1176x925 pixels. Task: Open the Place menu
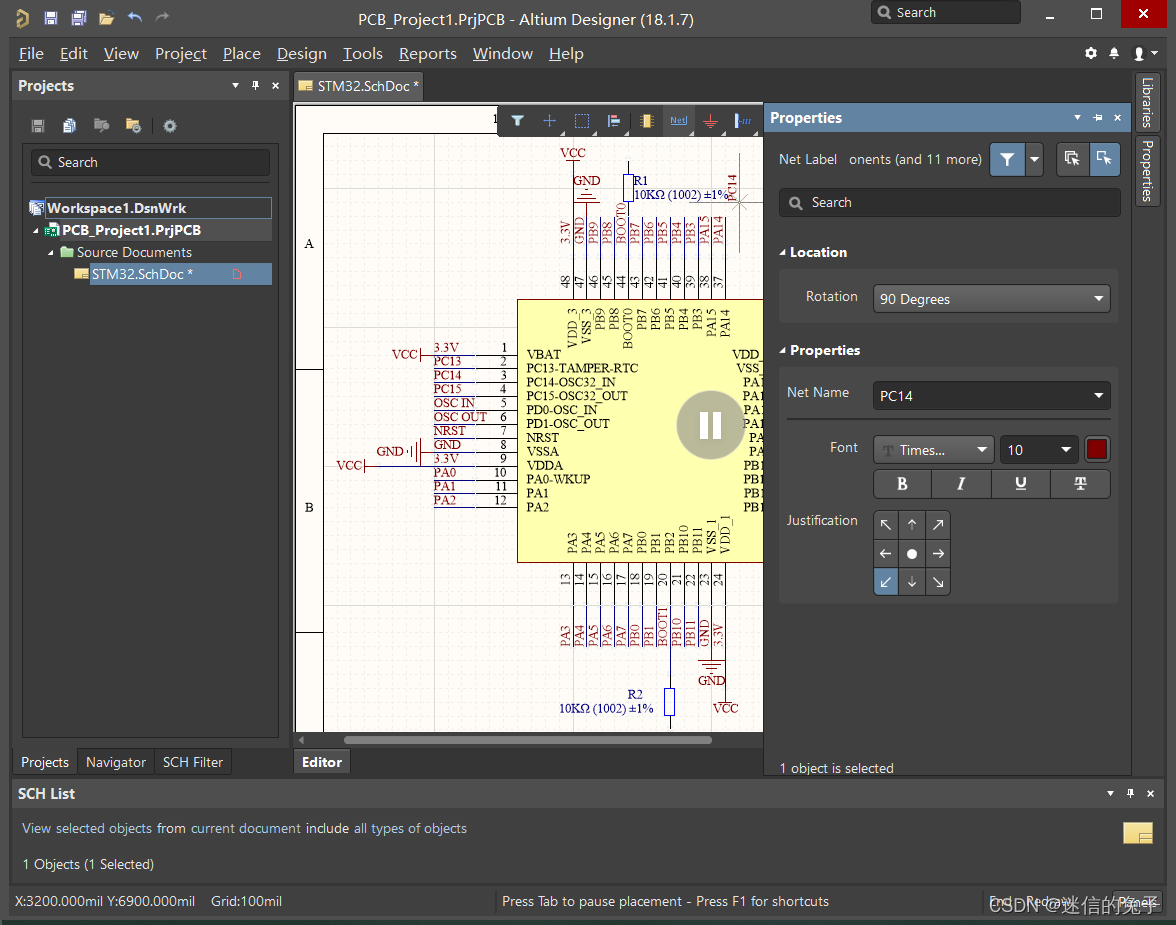pyautogui.click(x=241, y=54)
